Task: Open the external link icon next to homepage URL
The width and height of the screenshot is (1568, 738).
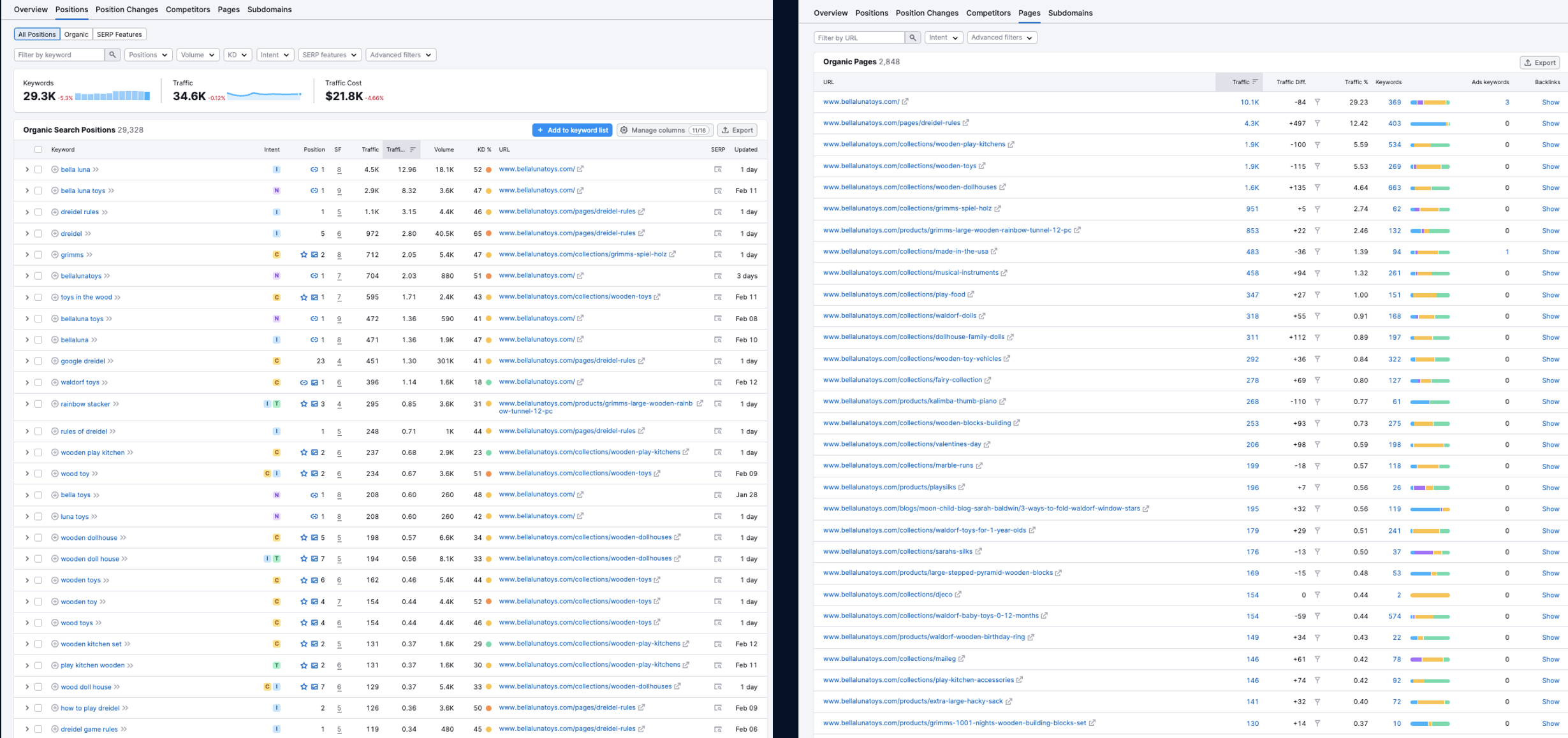Action: 905,101
